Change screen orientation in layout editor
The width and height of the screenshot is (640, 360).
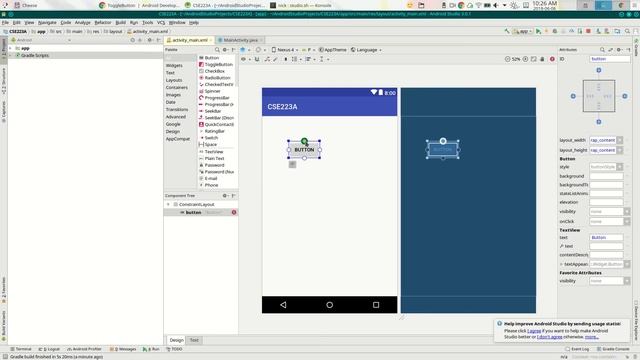(260, 50)
